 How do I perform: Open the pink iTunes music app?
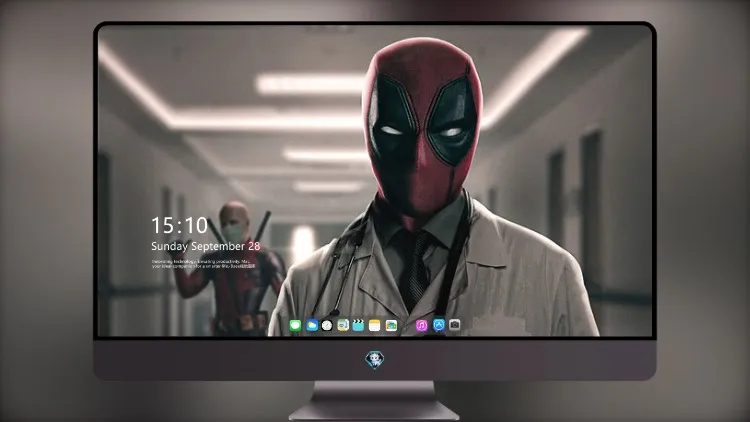click(421, 326)
